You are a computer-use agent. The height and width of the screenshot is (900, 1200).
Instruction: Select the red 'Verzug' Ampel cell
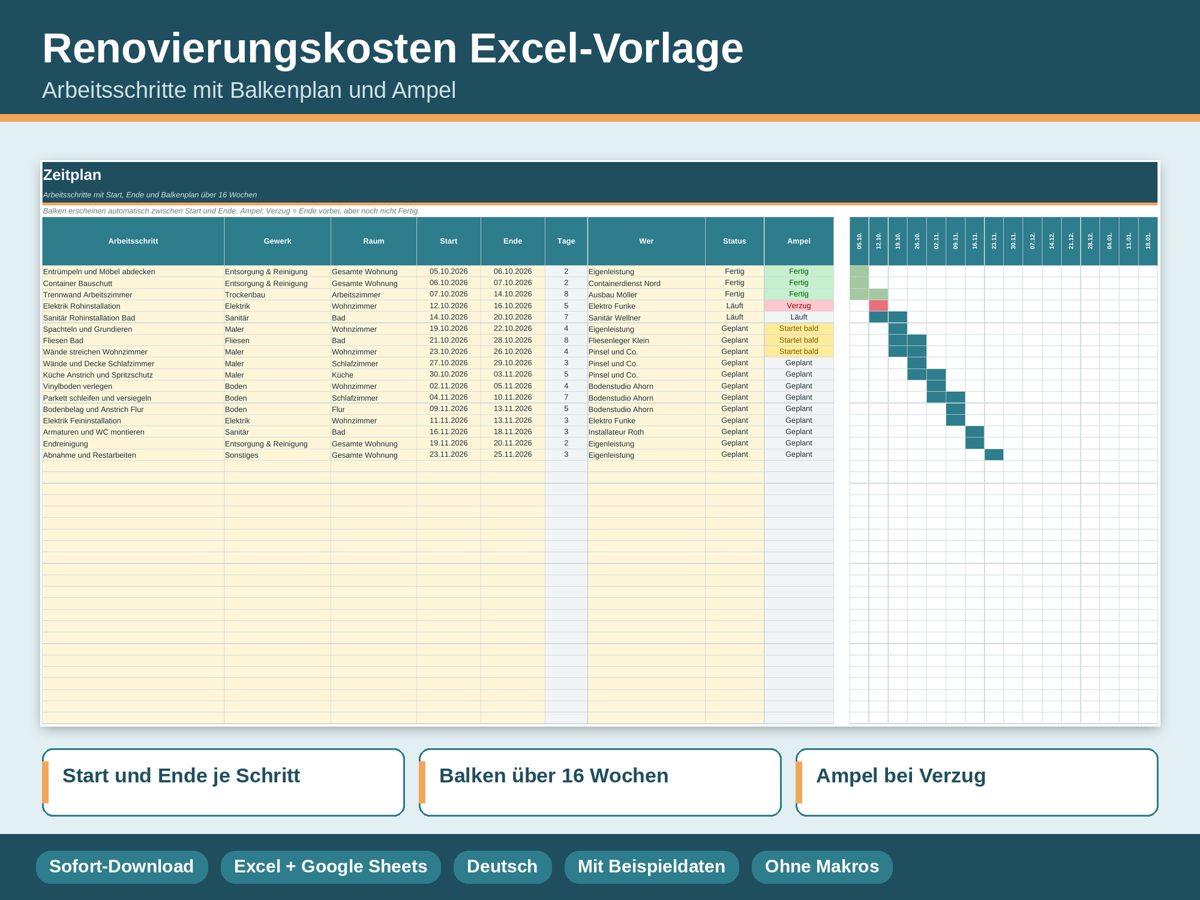click(x=799, y=306)
